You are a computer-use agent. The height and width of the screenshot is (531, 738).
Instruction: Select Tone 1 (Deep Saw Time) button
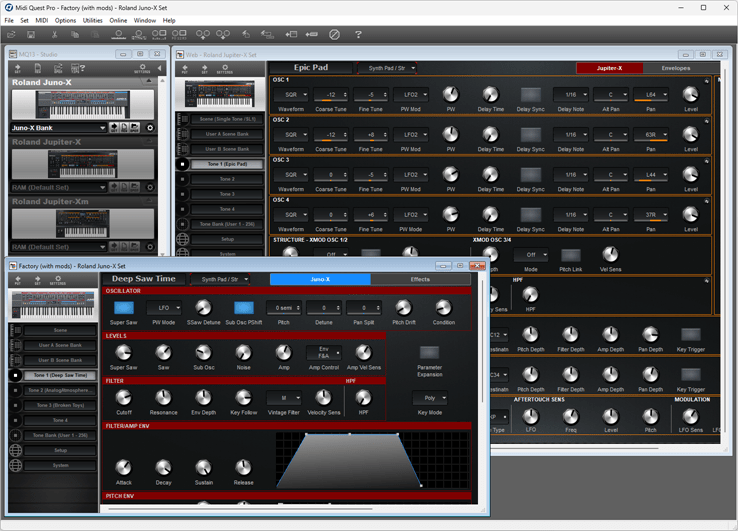pos(60,375)
